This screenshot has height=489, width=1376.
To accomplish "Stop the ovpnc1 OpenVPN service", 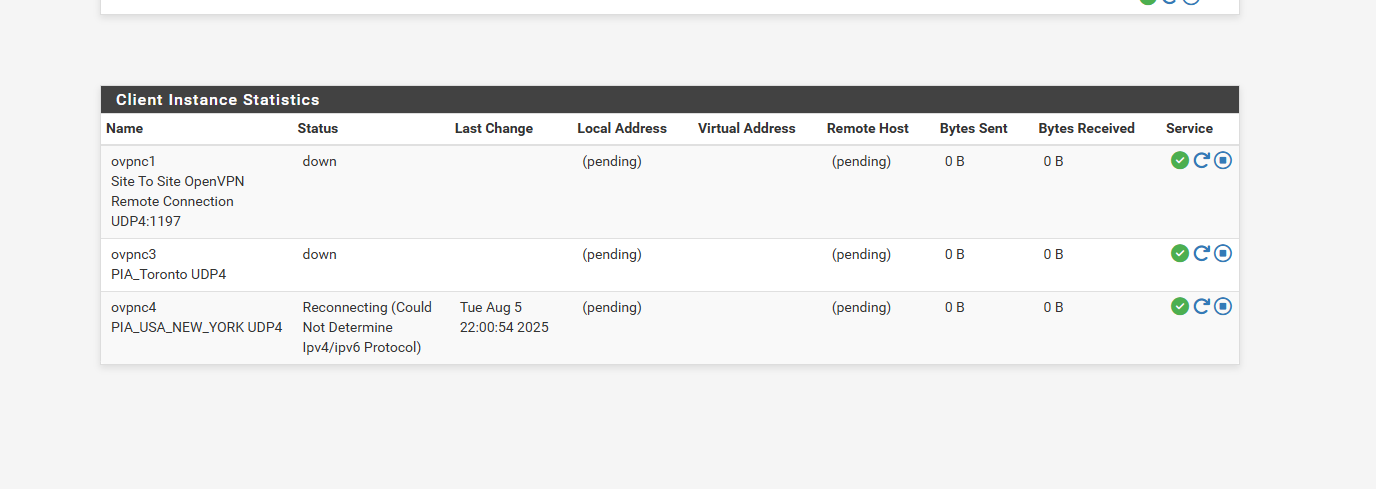I will pyautogui.click(x=1223, y=160).
